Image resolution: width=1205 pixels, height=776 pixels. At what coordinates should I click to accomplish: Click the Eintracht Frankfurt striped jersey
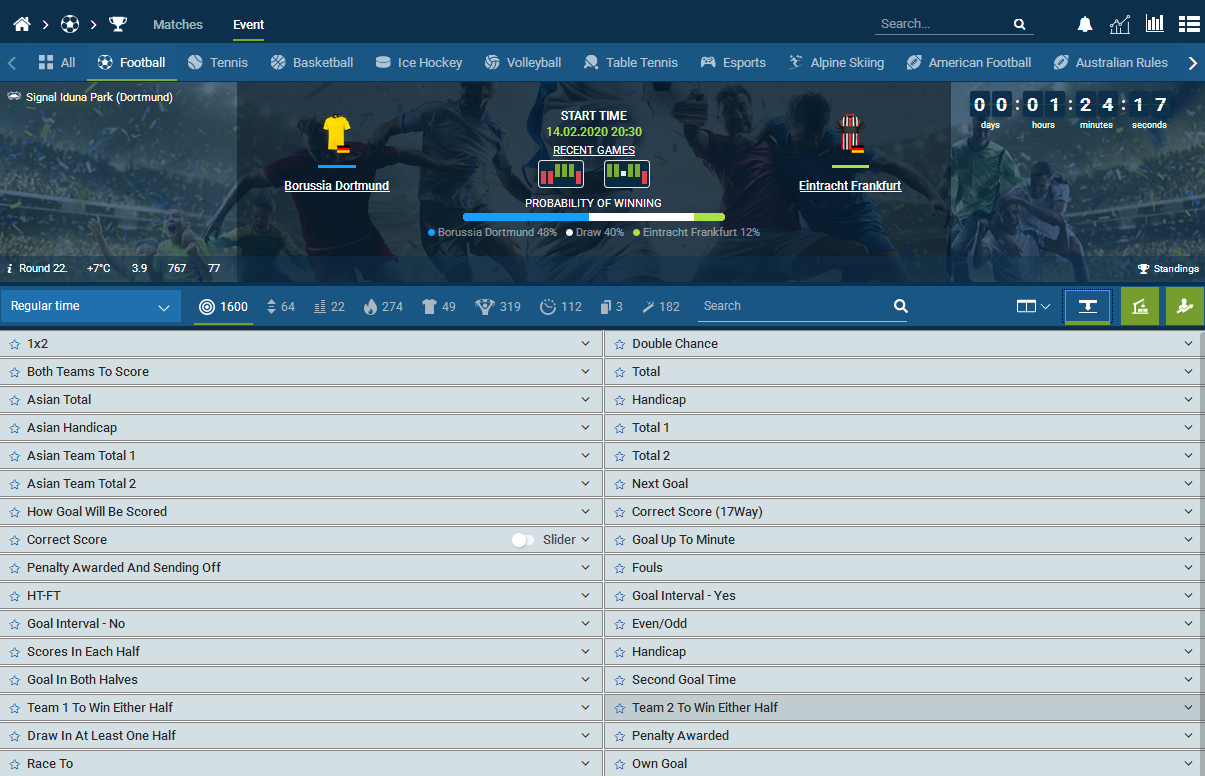tap(850, 134)
